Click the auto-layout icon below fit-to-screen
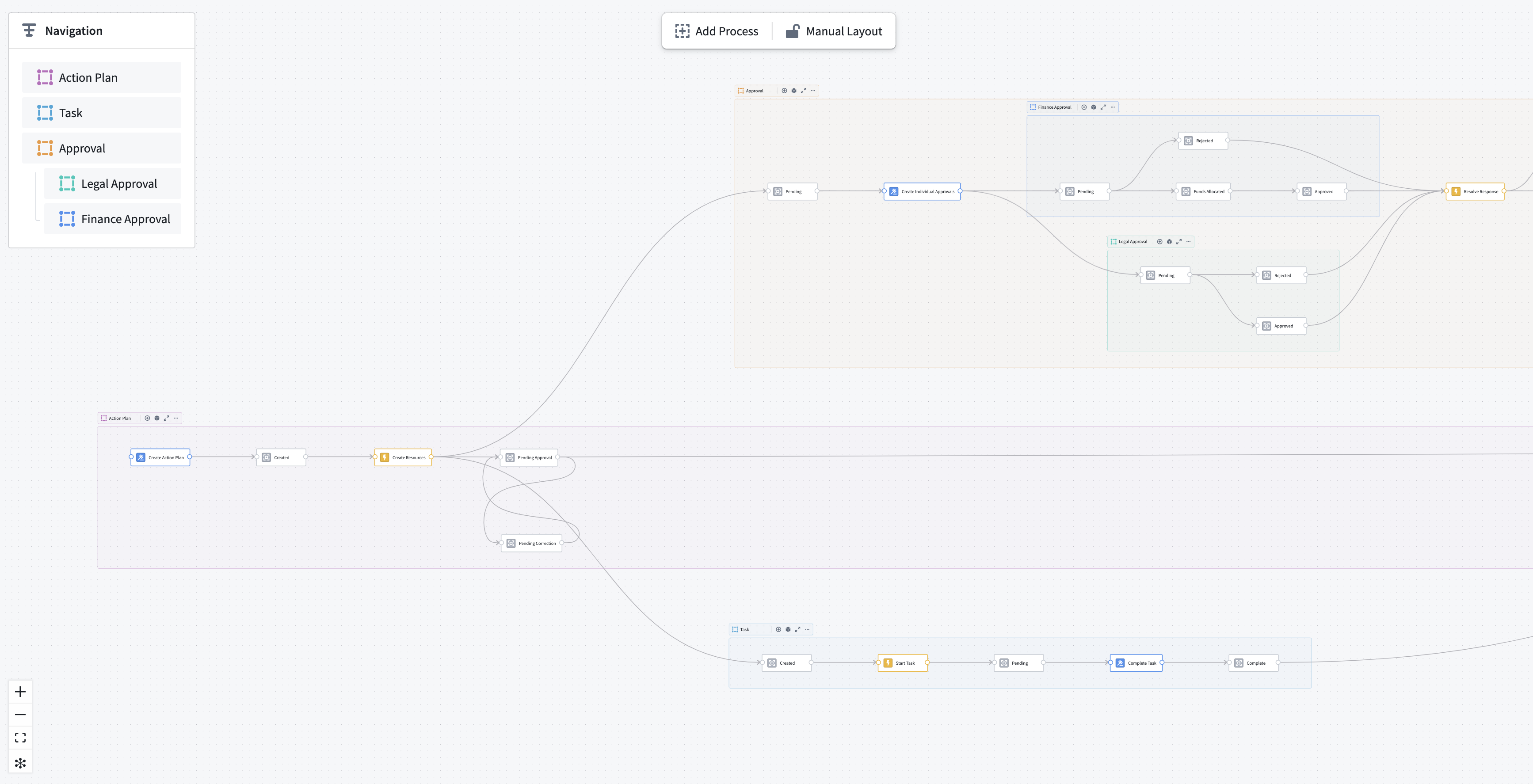 [x=20, y=762]
